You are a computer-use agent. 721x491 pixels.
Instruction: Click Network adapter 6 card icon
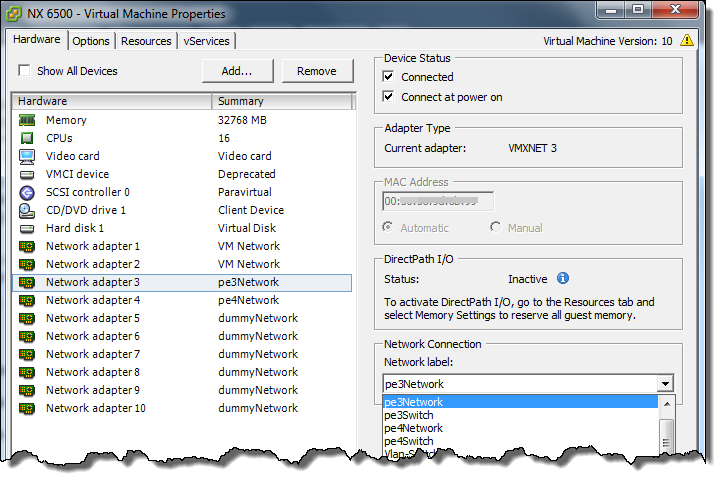click(27, 337)
